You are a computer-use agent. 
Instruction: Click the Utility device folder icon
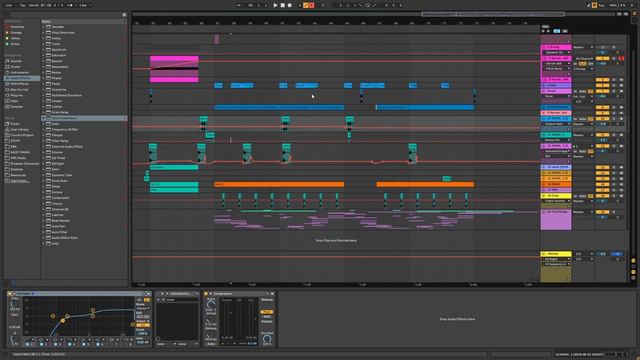(x=49, y=38)
